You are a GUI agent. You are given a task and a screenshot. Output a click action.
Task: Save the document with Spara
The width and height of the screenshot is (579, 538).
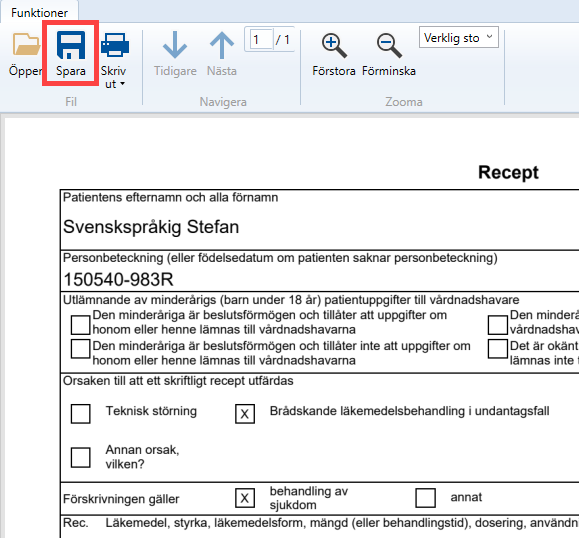pos(71,54)
